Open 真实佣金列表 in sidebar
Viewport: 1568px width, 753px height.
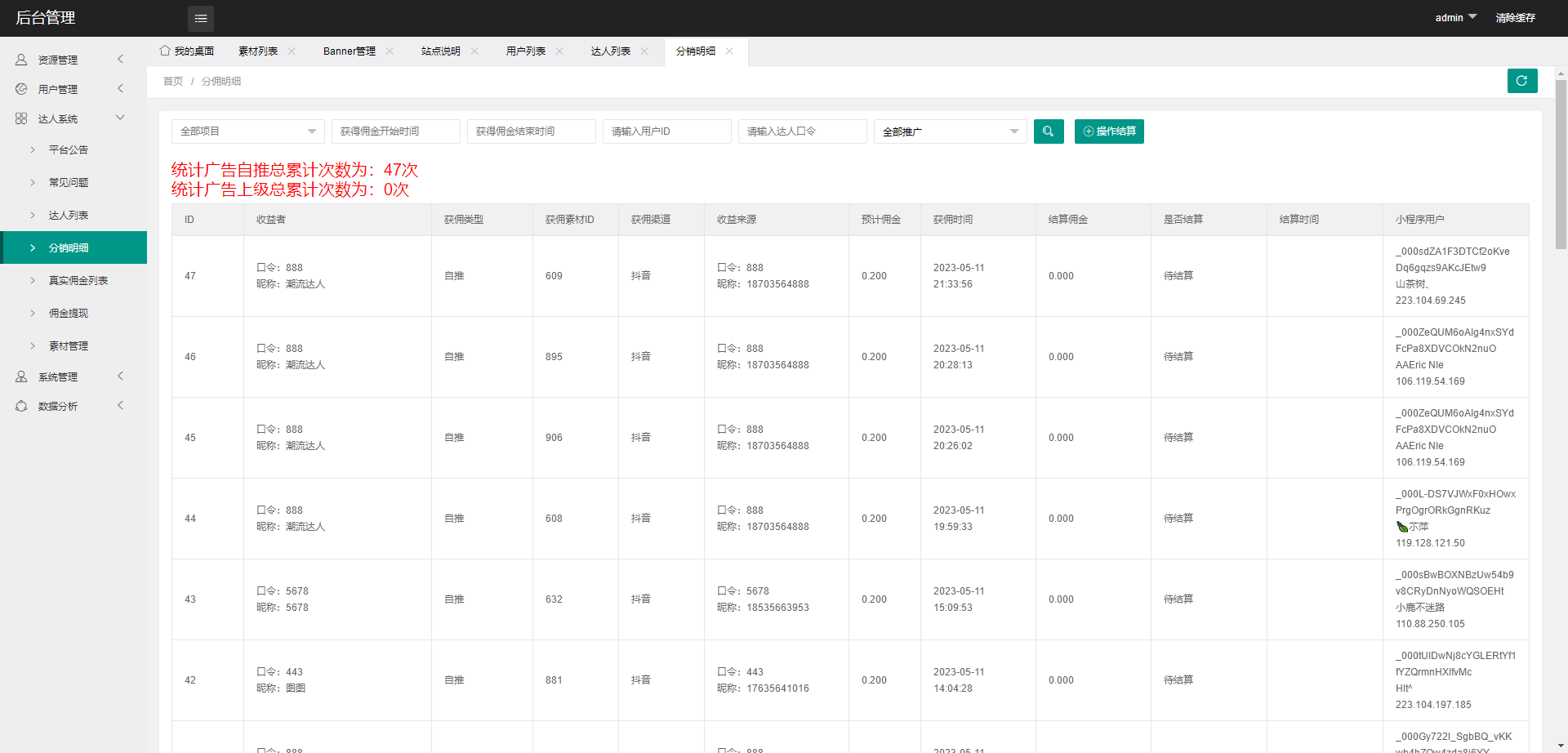coord(73,280)
